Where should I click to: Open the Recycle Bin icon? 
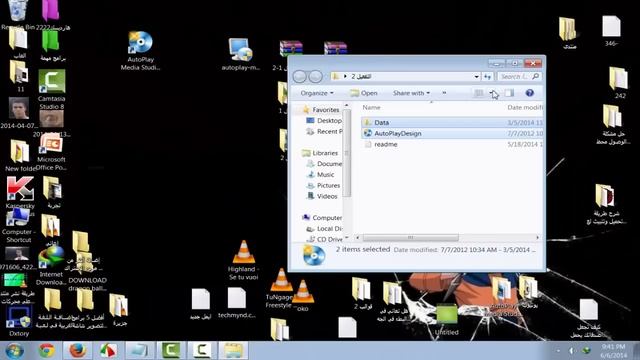(x=18, y=15)
